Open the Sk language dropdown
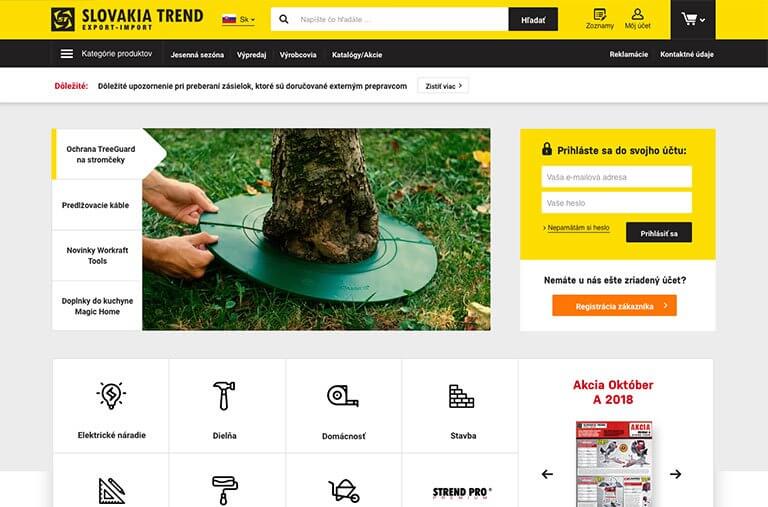The image size is (768, 507). 239,20
